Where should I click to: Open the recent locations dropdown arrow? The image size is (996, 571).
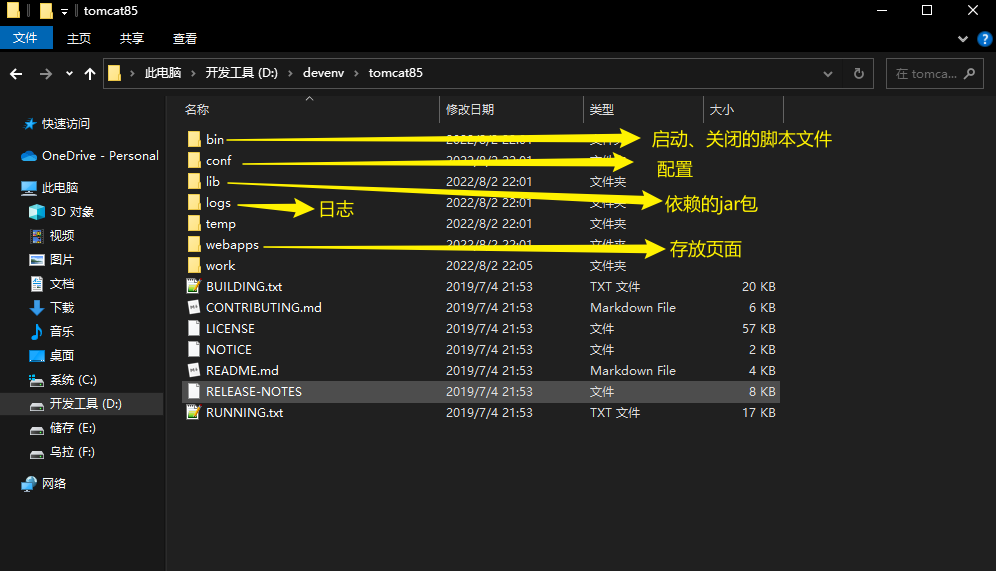(x=69, y=74)
